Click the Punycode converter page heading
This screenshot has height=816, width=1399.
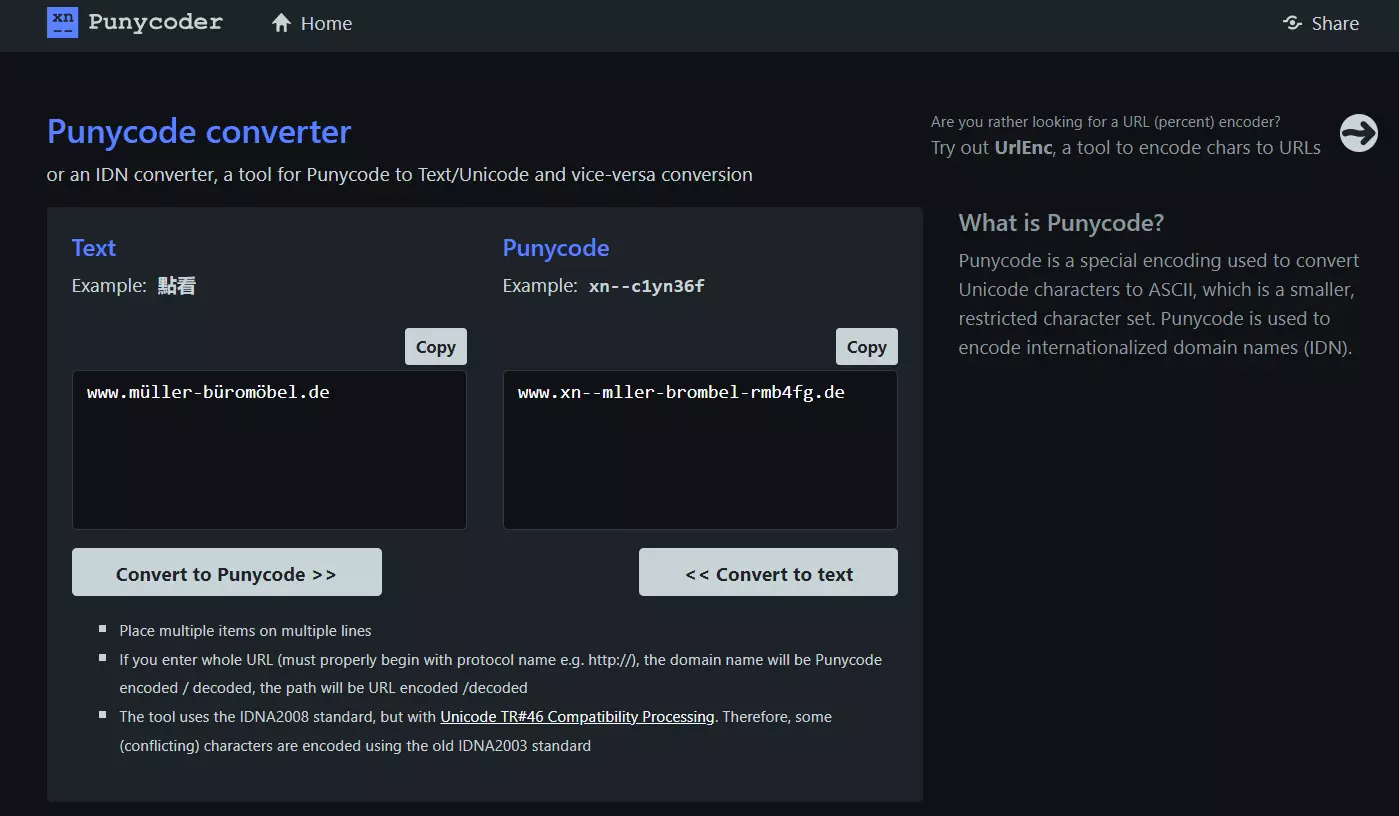coord(198,131)
